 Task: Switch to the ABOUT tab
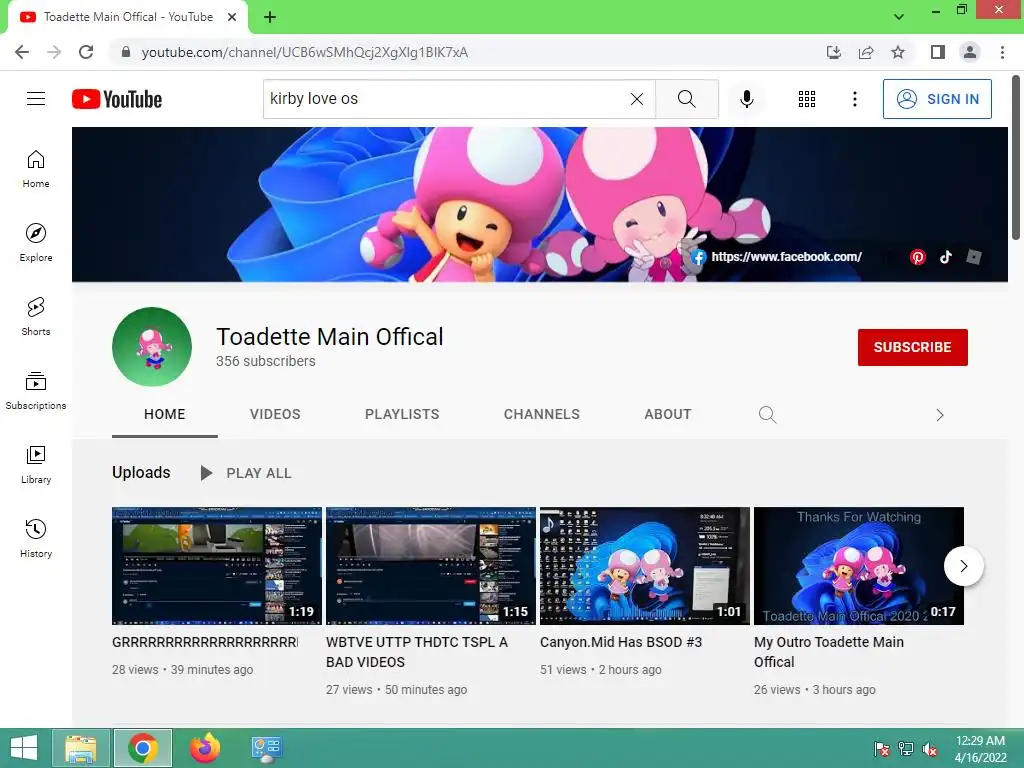pos(667,414)
